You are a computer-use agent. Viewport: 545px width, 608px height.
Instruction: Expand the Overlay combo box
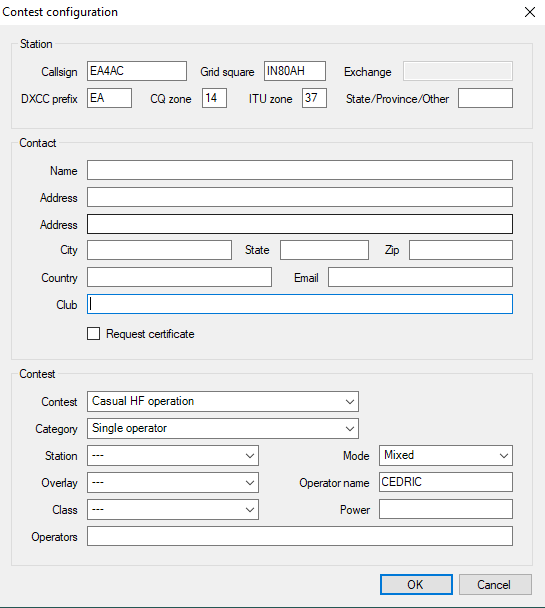click(173, 482)
